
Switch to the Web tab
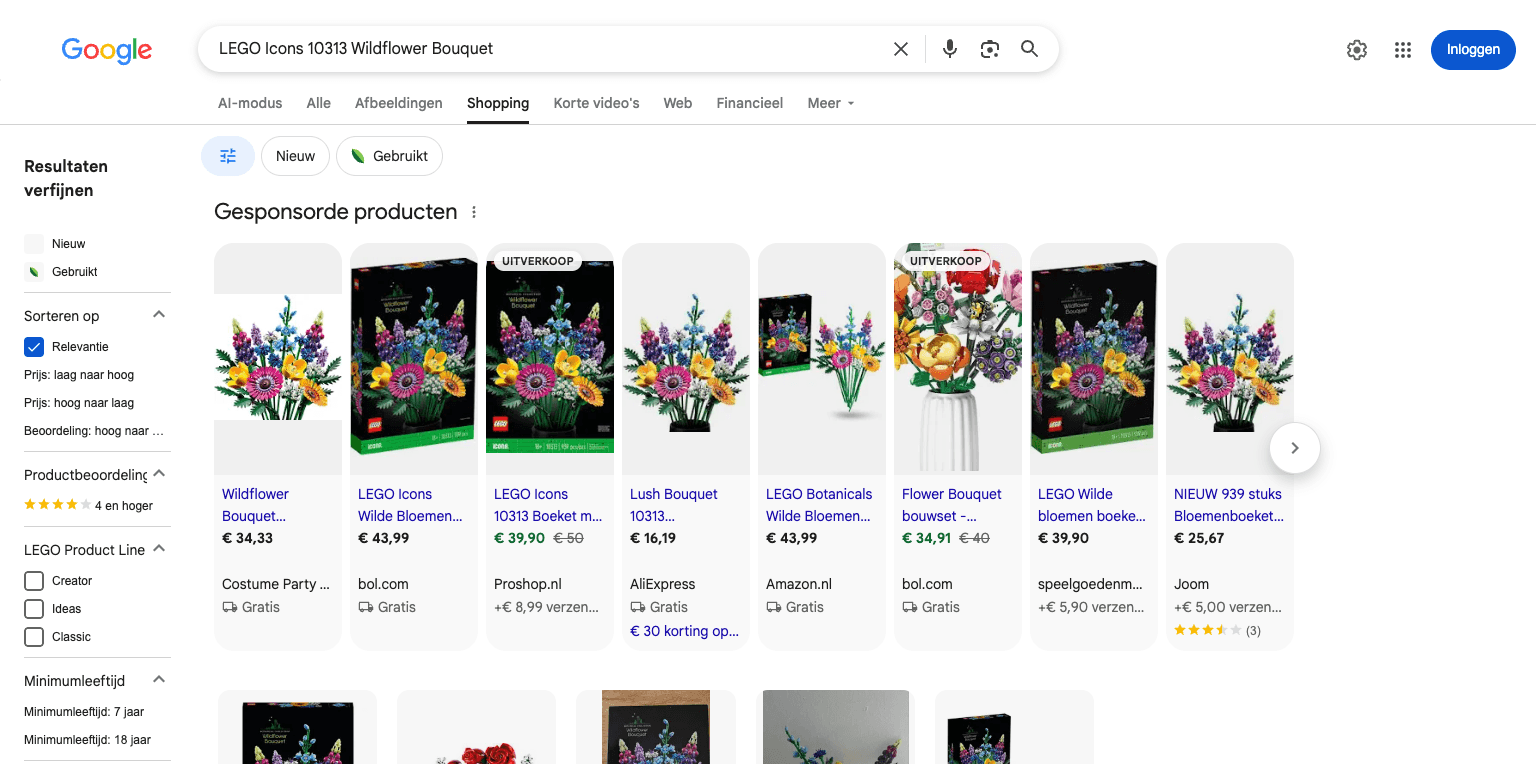coord(678,103)
